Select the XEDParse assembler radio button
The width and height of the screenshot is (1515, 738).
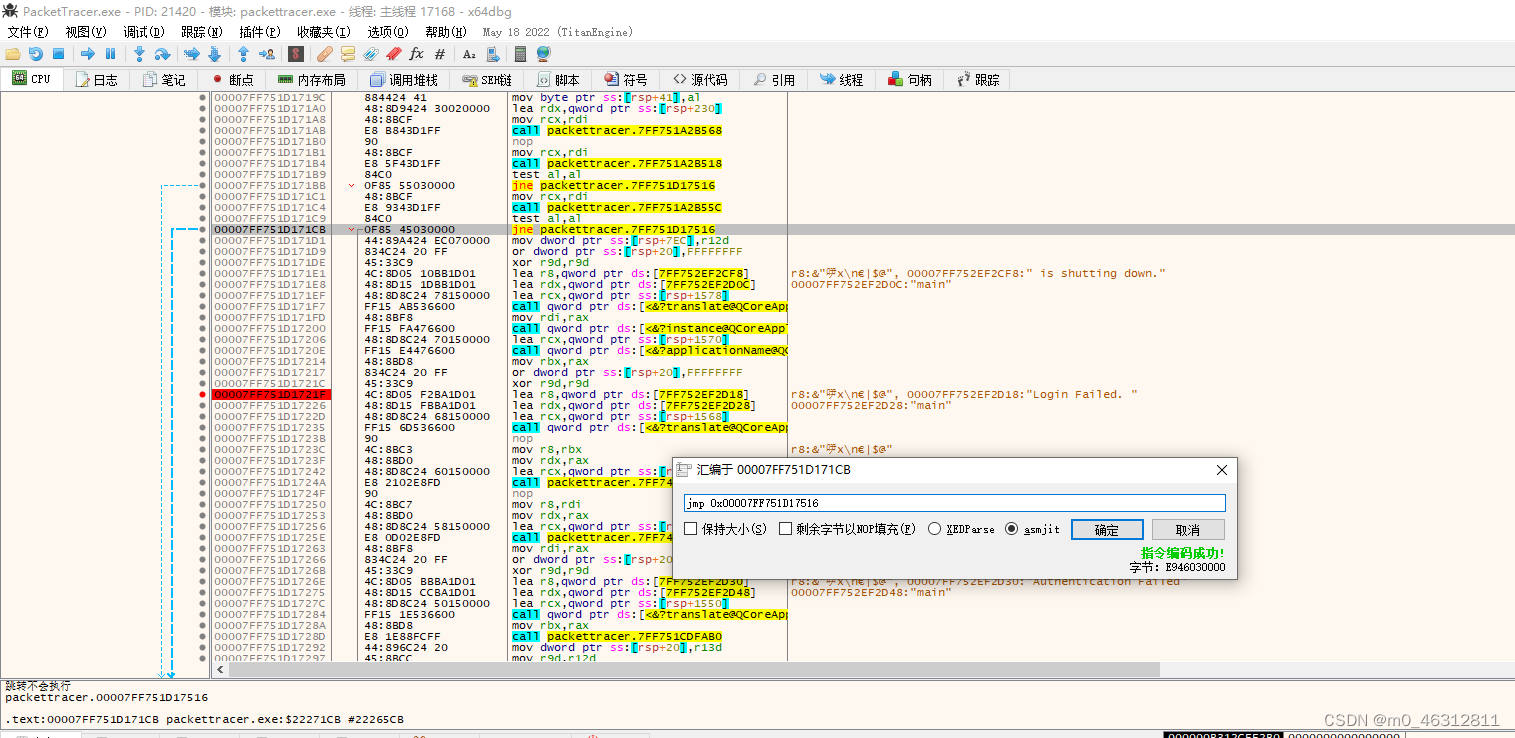[934, 529]
